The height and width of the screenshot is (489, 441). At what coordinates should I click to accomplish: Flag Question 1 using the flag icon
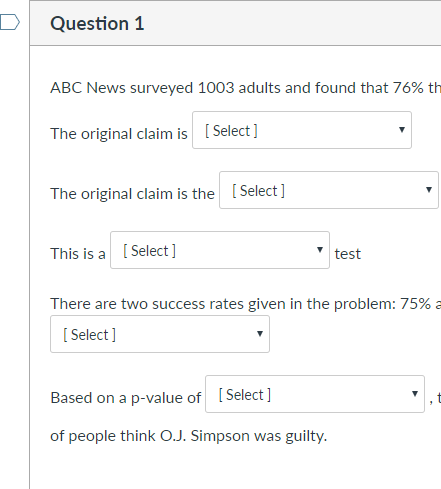coord(9,22)
